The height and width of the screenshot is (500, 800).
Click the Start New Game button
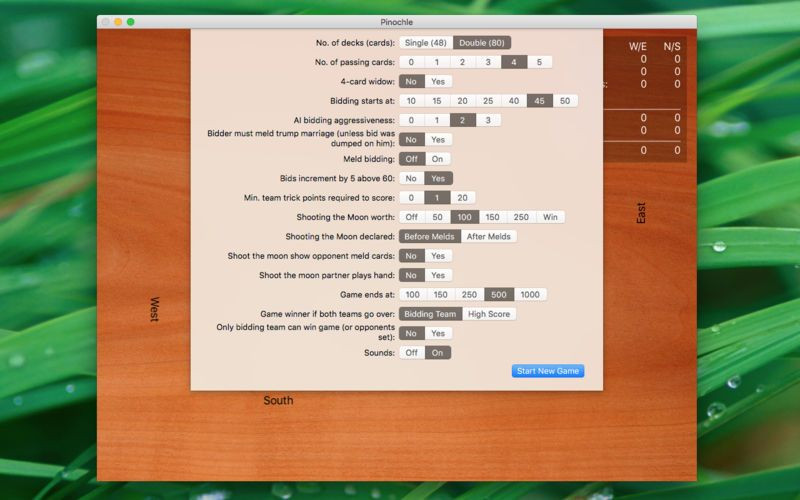[548, 371]
